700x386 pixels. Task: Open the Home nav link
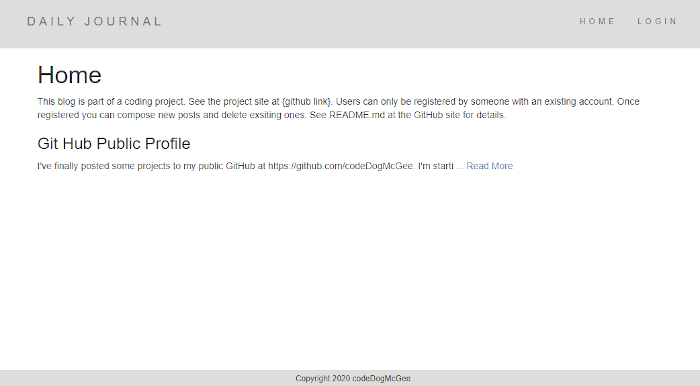tap(597, 21)
